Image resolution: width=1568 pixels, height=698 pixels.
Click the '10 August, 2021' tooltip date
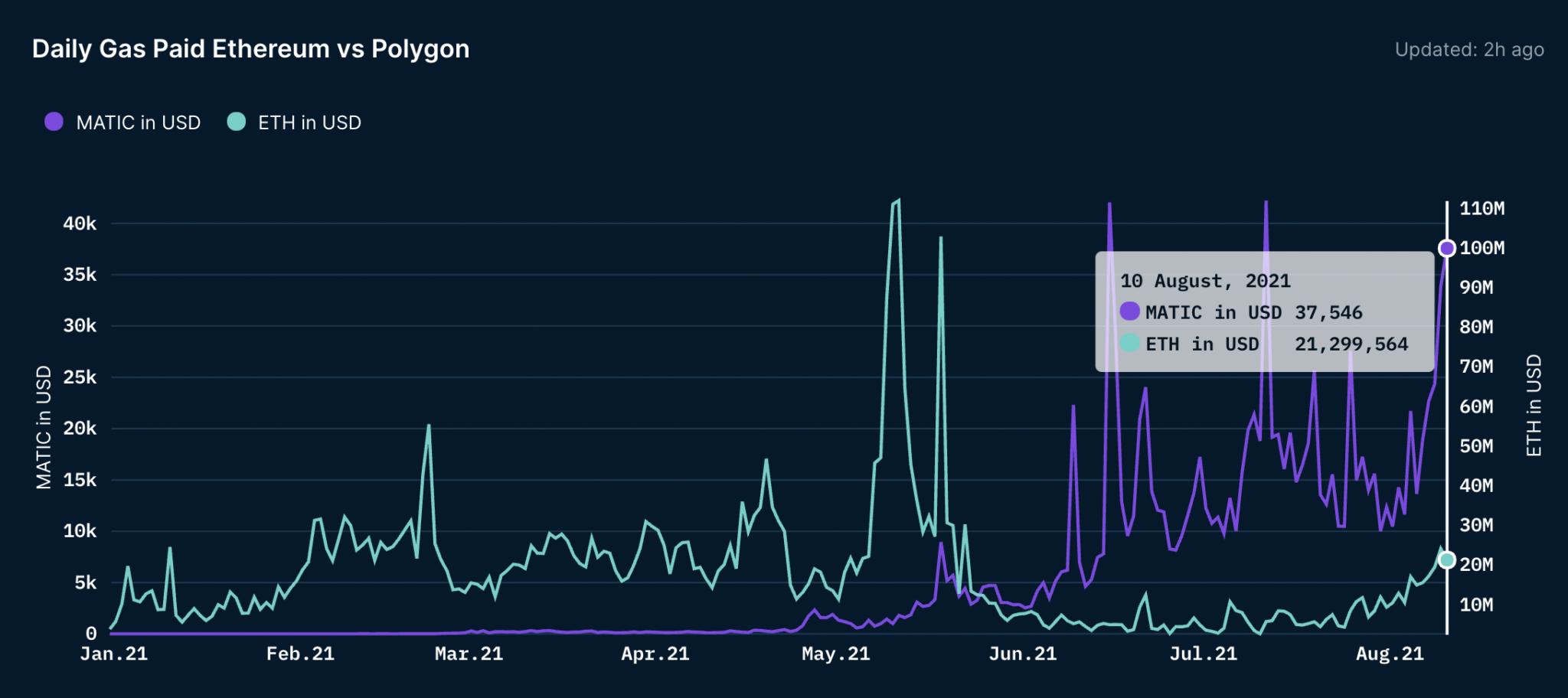click(1205, 281)
